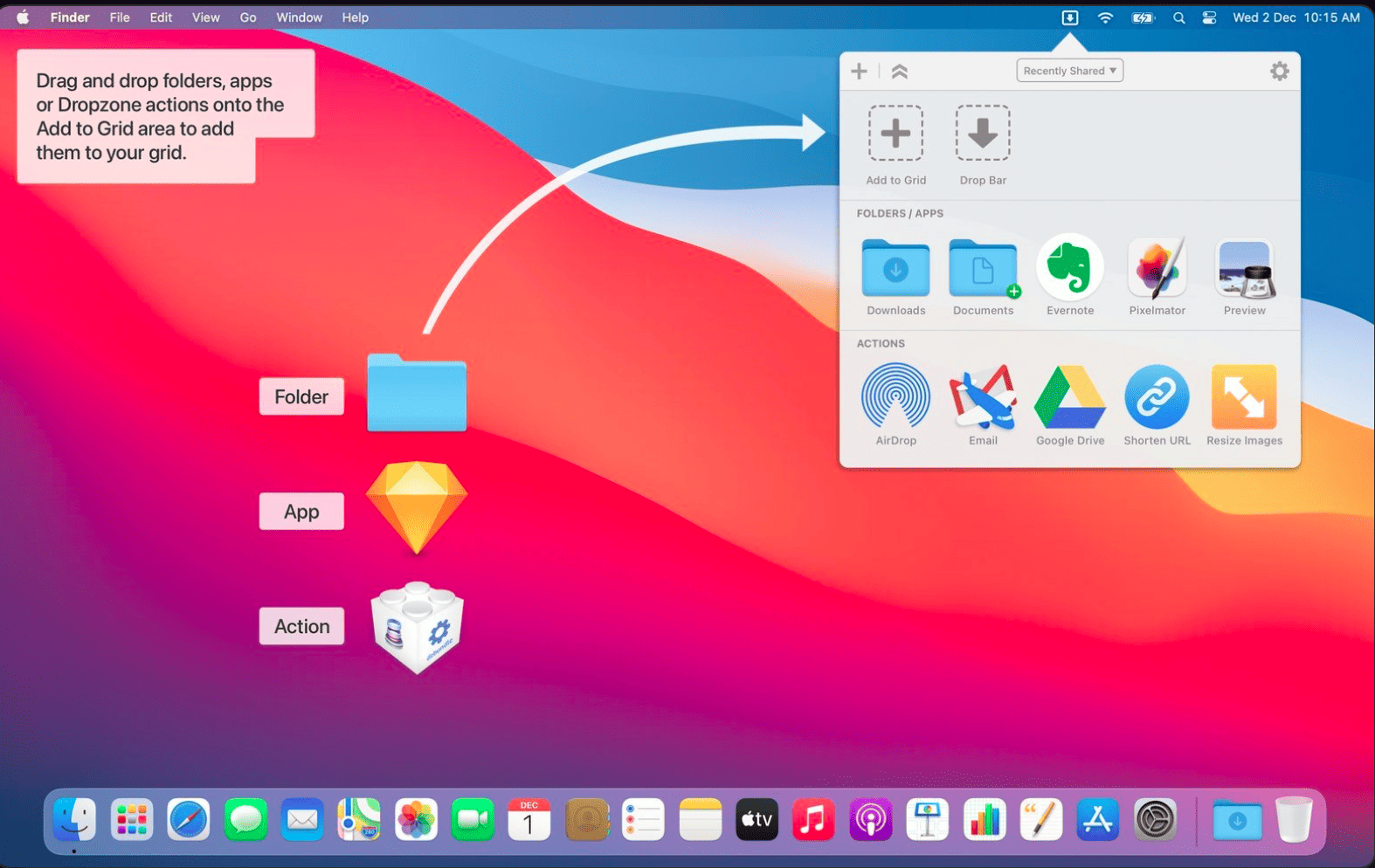Open Spotlight search in menu bar
Image resolution: width=1375 pixels, height=868 pixels.
click(1178, 17)
